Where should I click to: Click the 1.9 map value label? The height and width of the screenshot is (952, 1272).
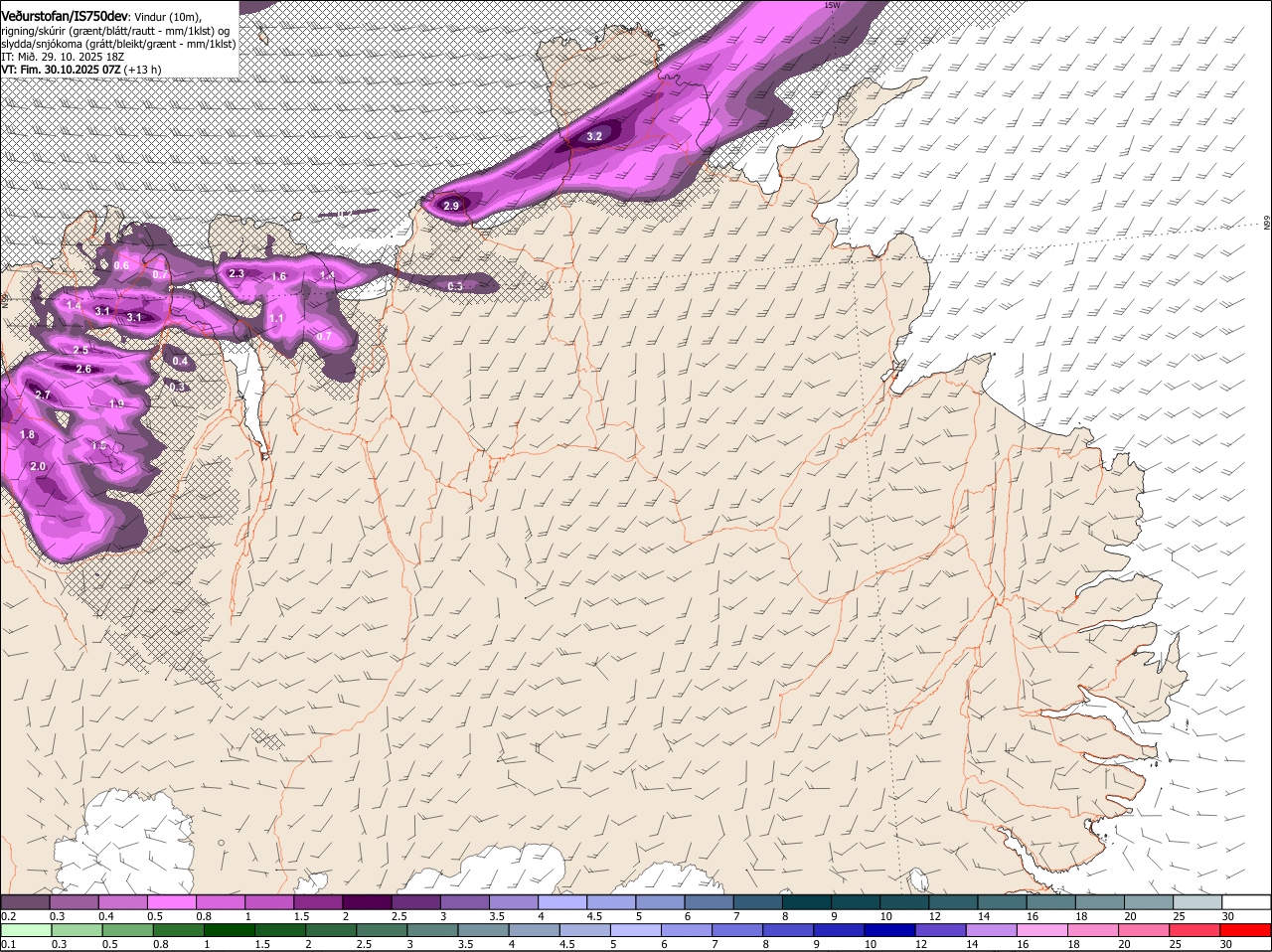116,403
